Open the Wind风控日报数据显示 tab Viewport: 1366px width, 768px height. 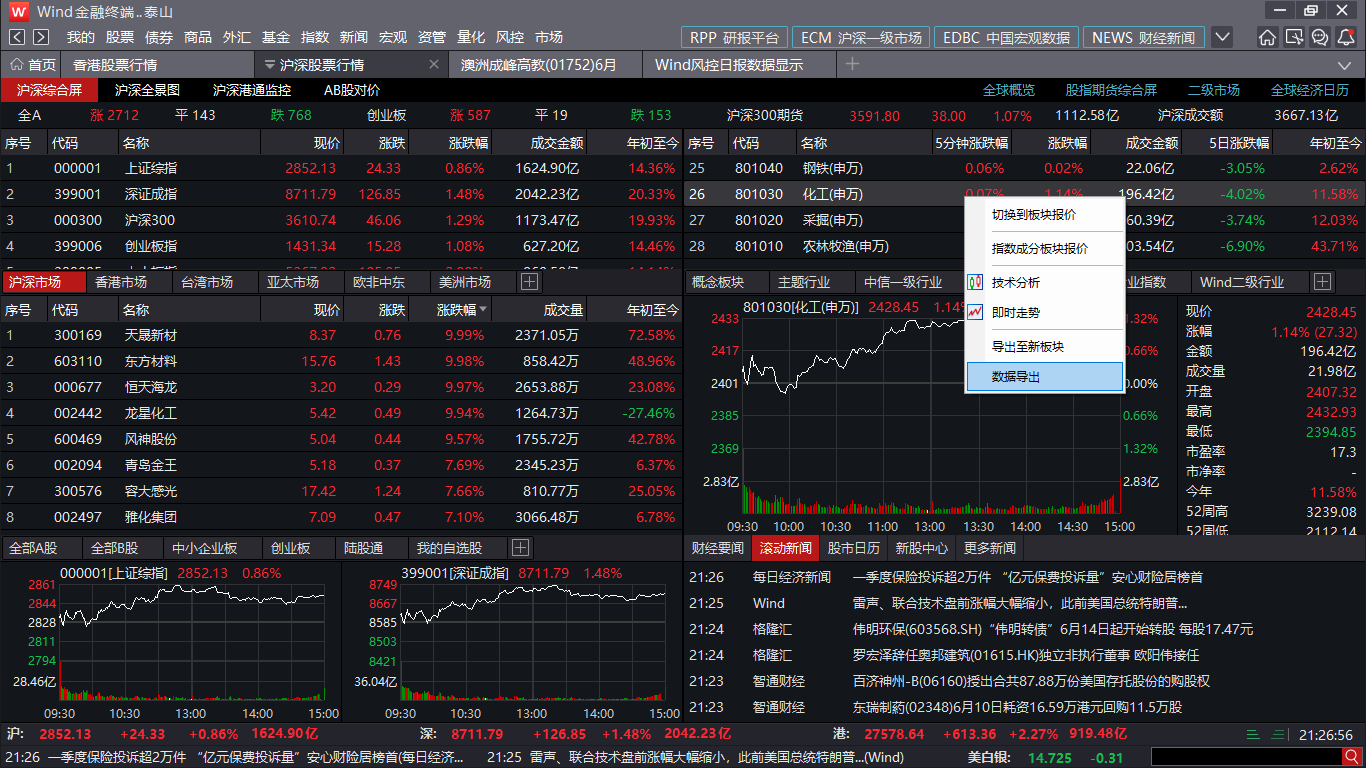pyautogui.click(x=738, y=64)
